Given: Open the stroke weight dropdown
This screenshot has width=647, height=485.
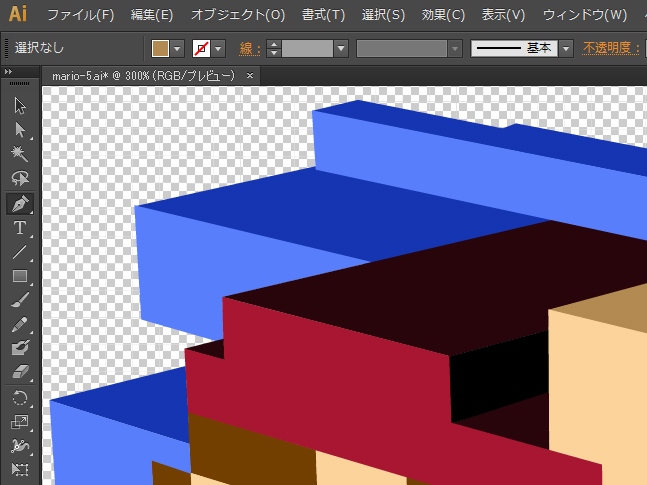Looking at the screenshot, I should pyautogui.click(x=341, y=48).
